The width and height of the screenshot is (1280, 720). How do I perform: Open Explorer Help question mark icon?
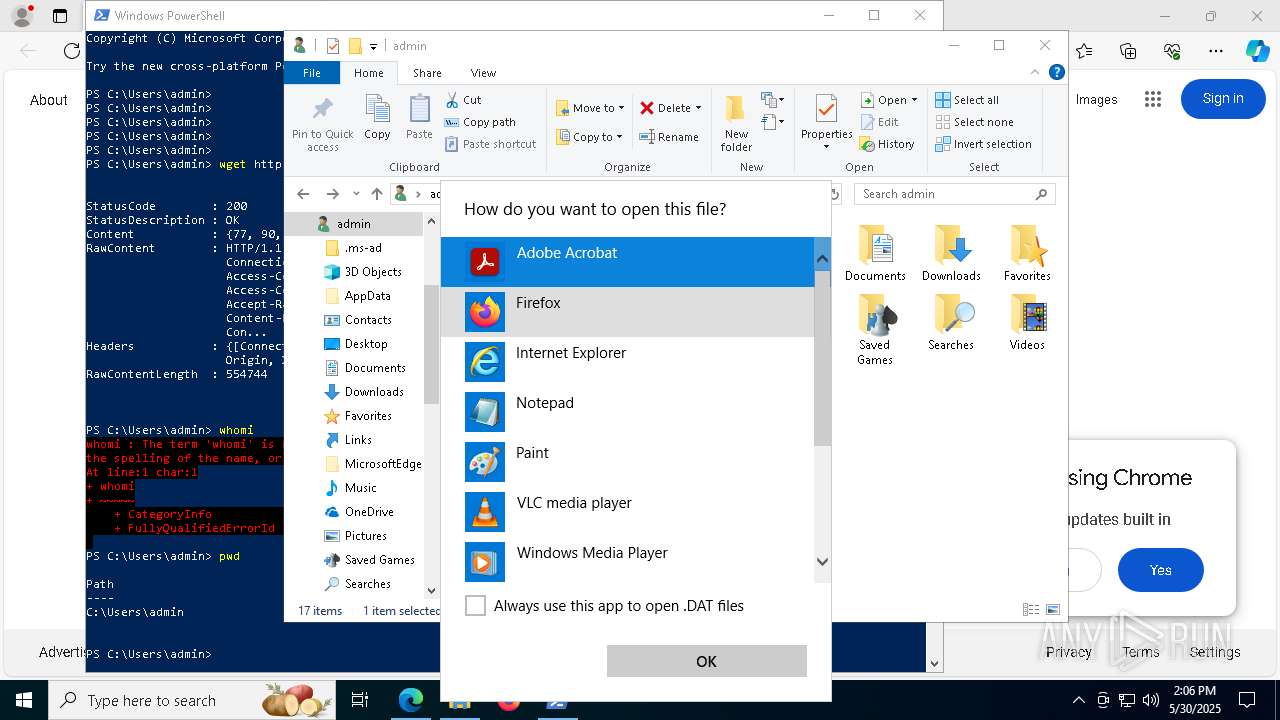[1056, 73]
